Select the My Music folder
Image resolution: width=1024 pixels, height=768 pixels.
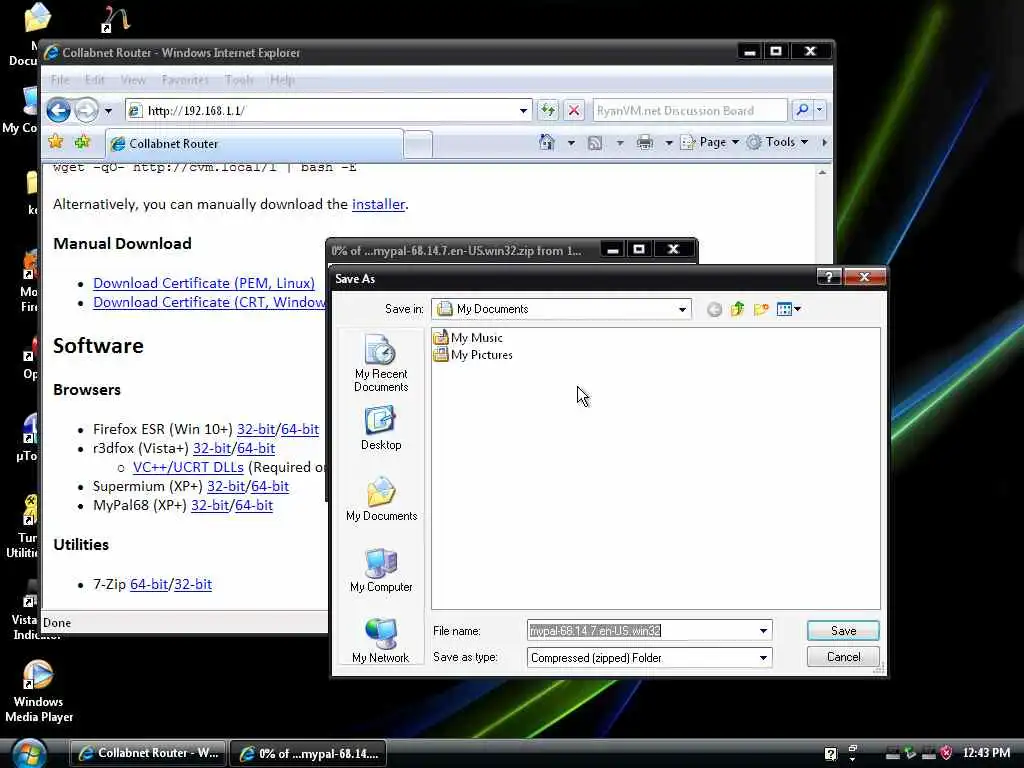[x=468, y=338]
